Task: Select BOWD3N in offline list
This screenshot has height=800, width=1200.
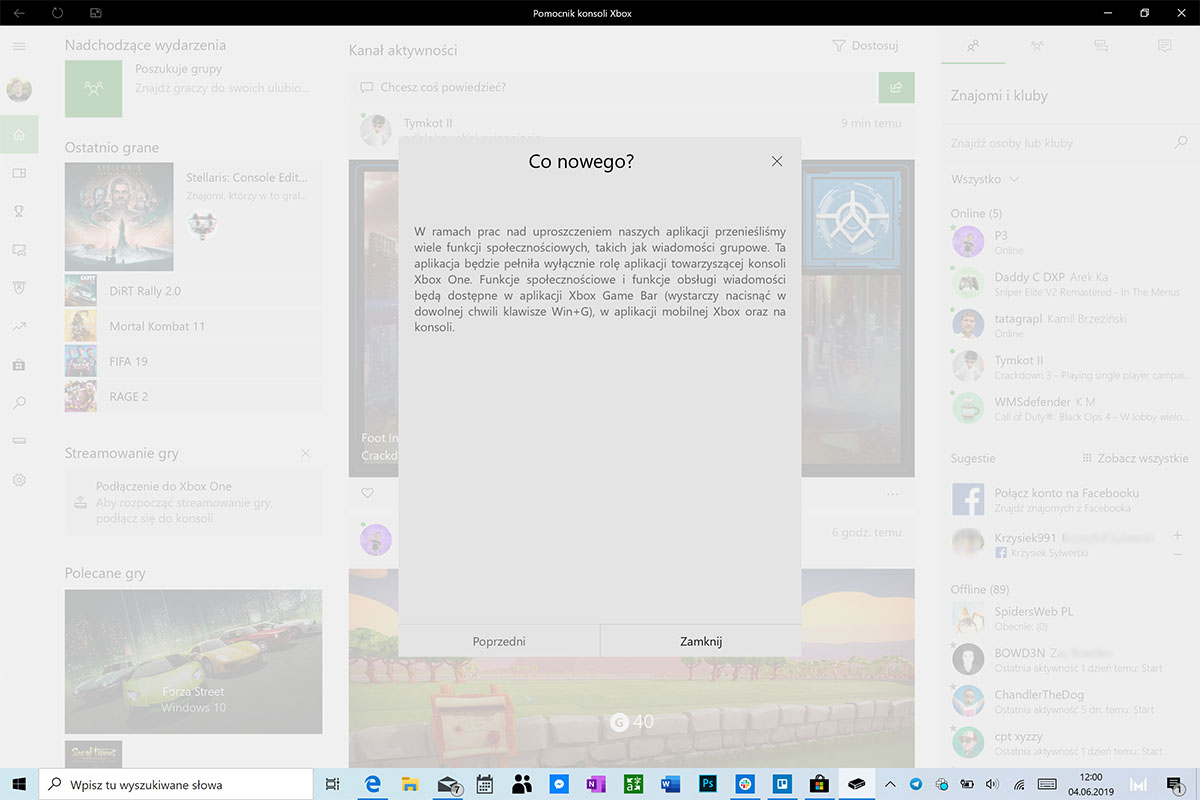Action: tap(1069, 660)
